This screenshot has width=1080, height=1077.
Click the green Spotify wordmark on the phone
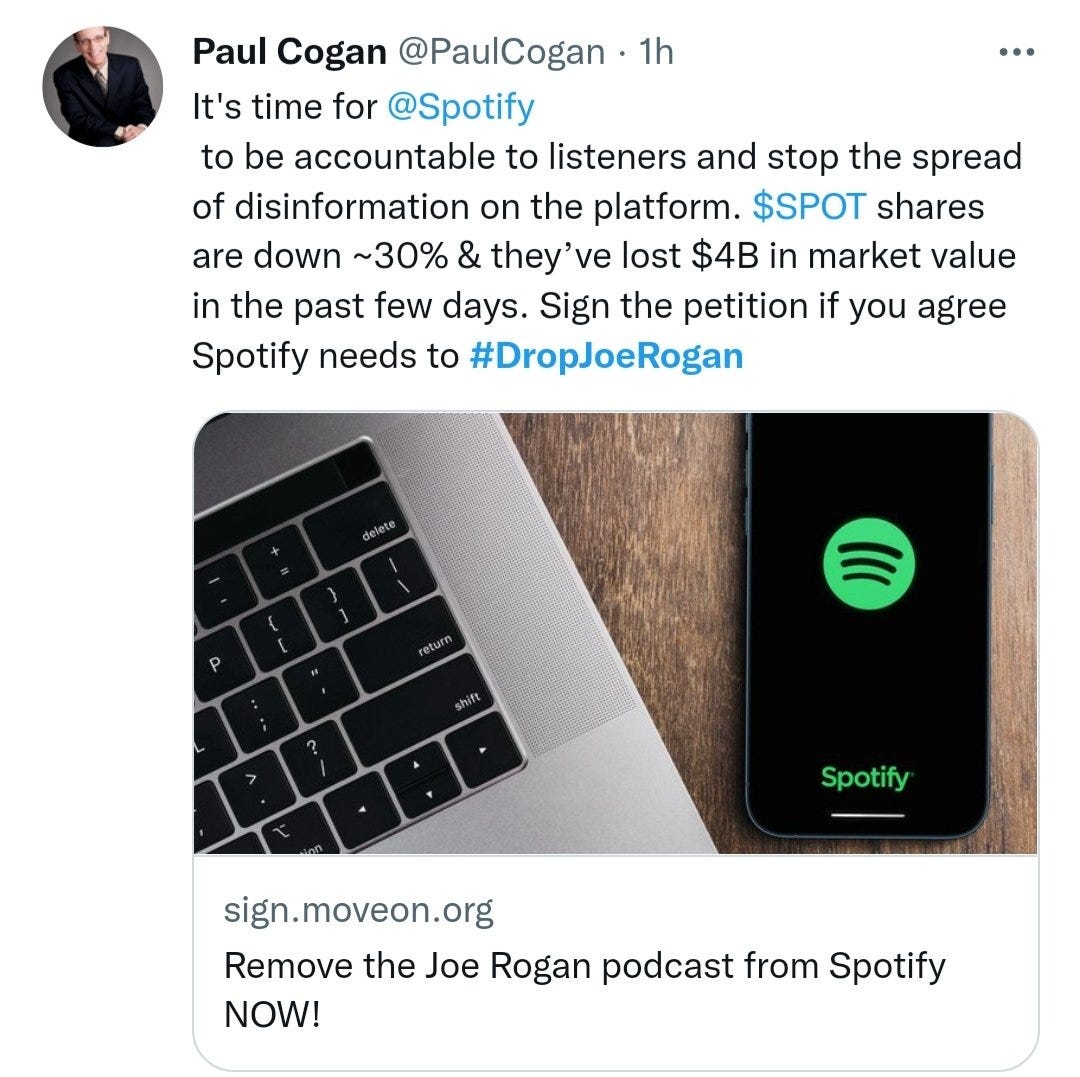click(x=866, y=778)
